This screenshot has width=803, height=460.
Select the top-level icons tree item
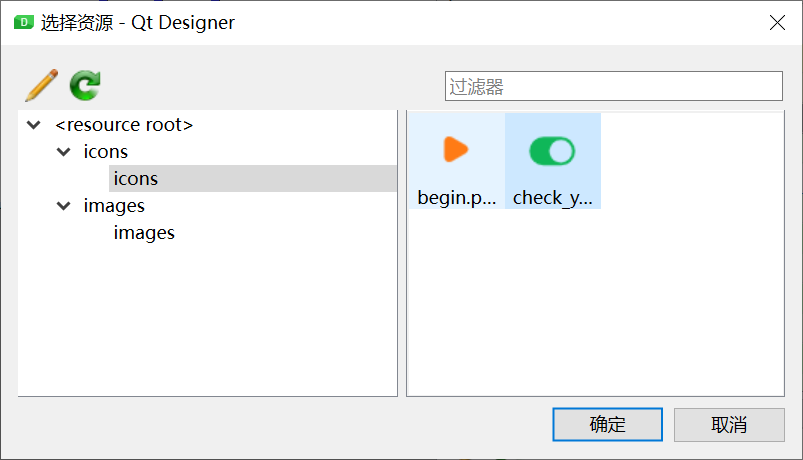[106, 152]
